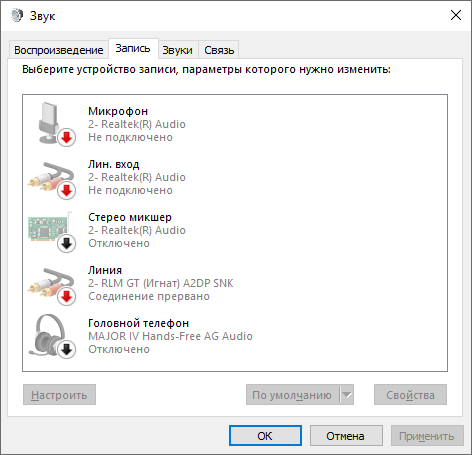
Task: Click the Применить button
Action: [x=427, y=436]
